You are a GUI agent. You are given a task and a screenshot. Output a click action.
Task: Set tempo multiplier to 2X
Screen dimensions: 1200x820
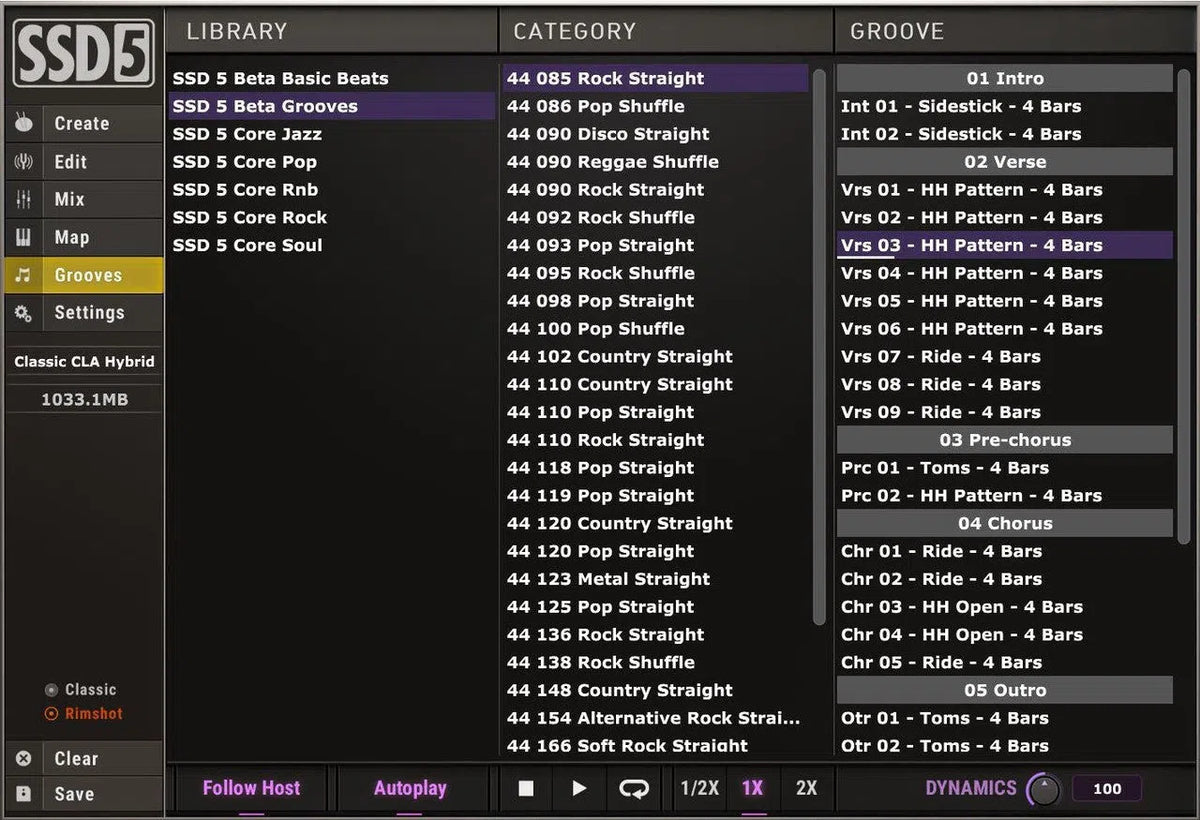coord(806,788)
